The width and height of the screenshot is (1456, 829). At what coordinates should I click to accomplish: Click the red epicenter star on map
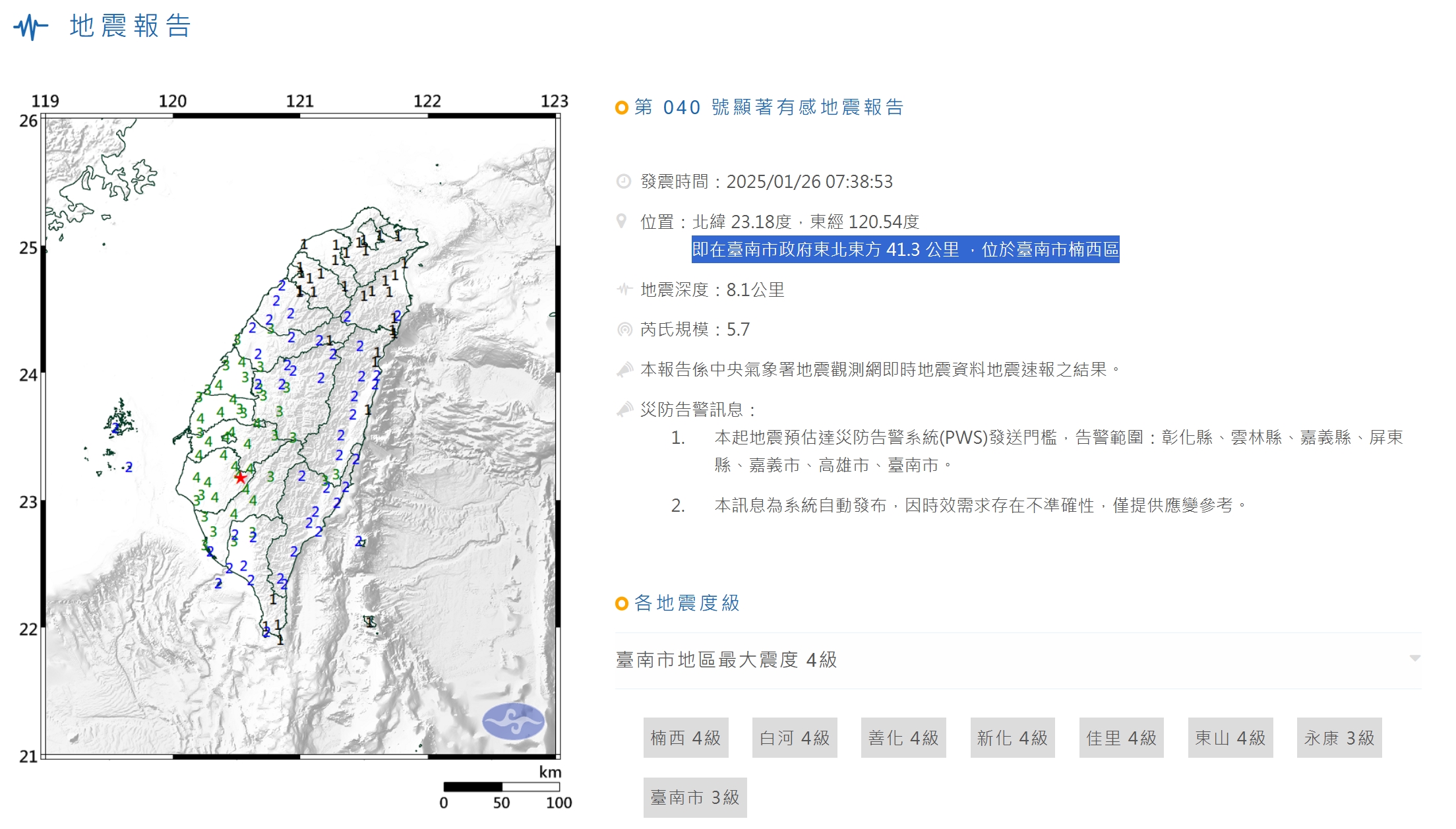[x=241, y=477]
